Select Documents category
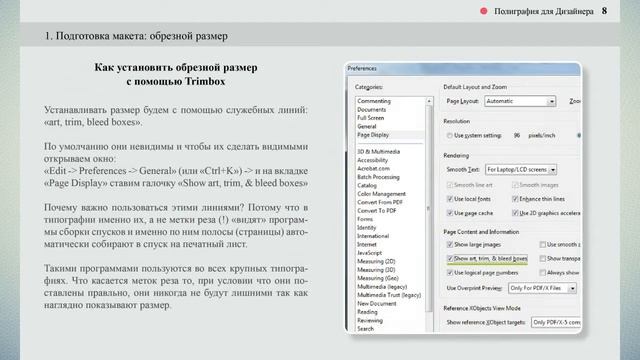This screenshot has height=360, width=640. coord(371,109)
